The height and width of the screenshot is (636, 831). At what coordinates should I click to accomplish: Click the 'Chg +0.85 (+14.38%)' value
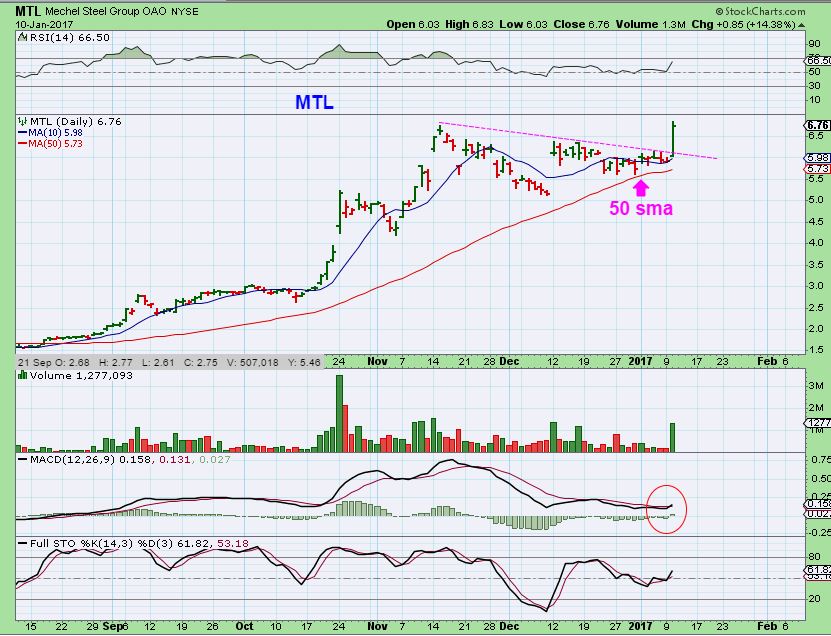coord(744,24)
